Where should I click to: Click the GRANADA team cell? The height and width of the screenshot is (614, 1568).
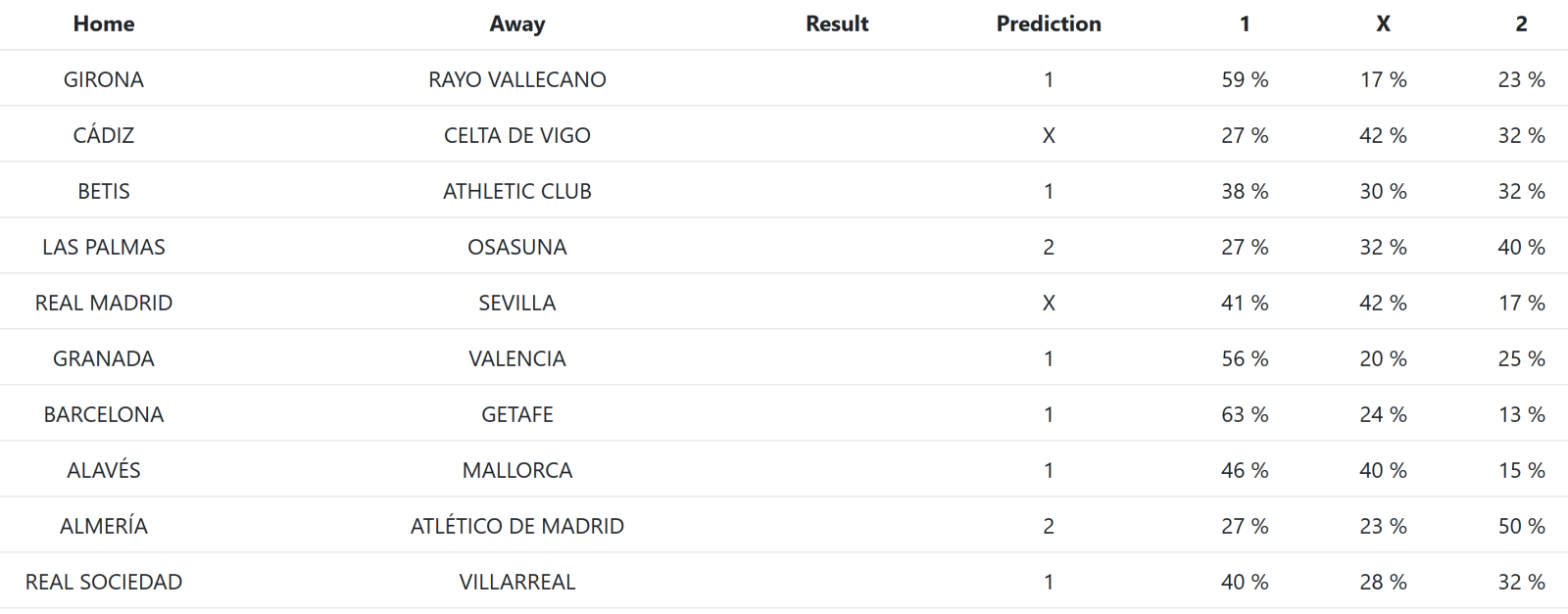(x=104, y=358)
